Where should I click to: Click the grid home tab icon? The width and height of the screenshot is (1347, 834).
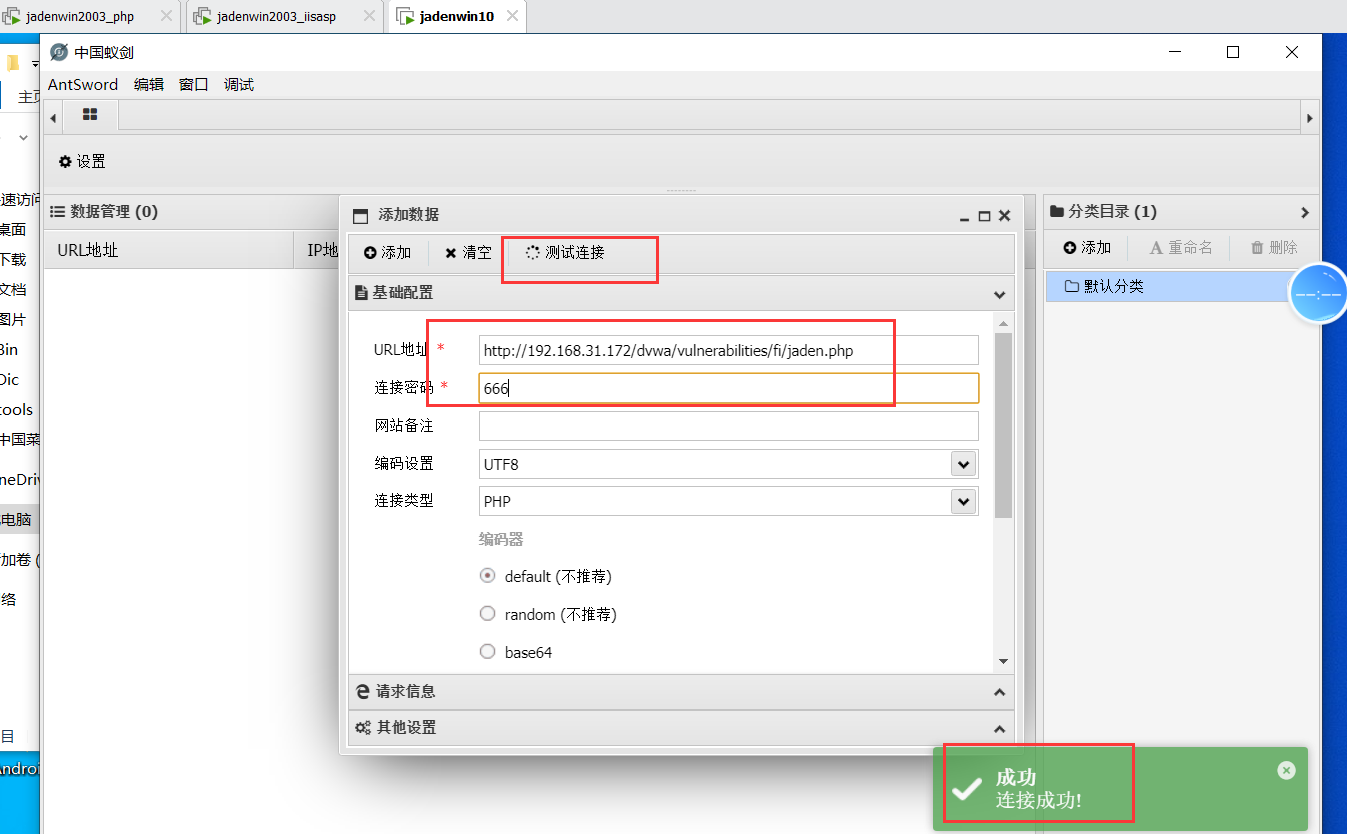tap(90, 115)
